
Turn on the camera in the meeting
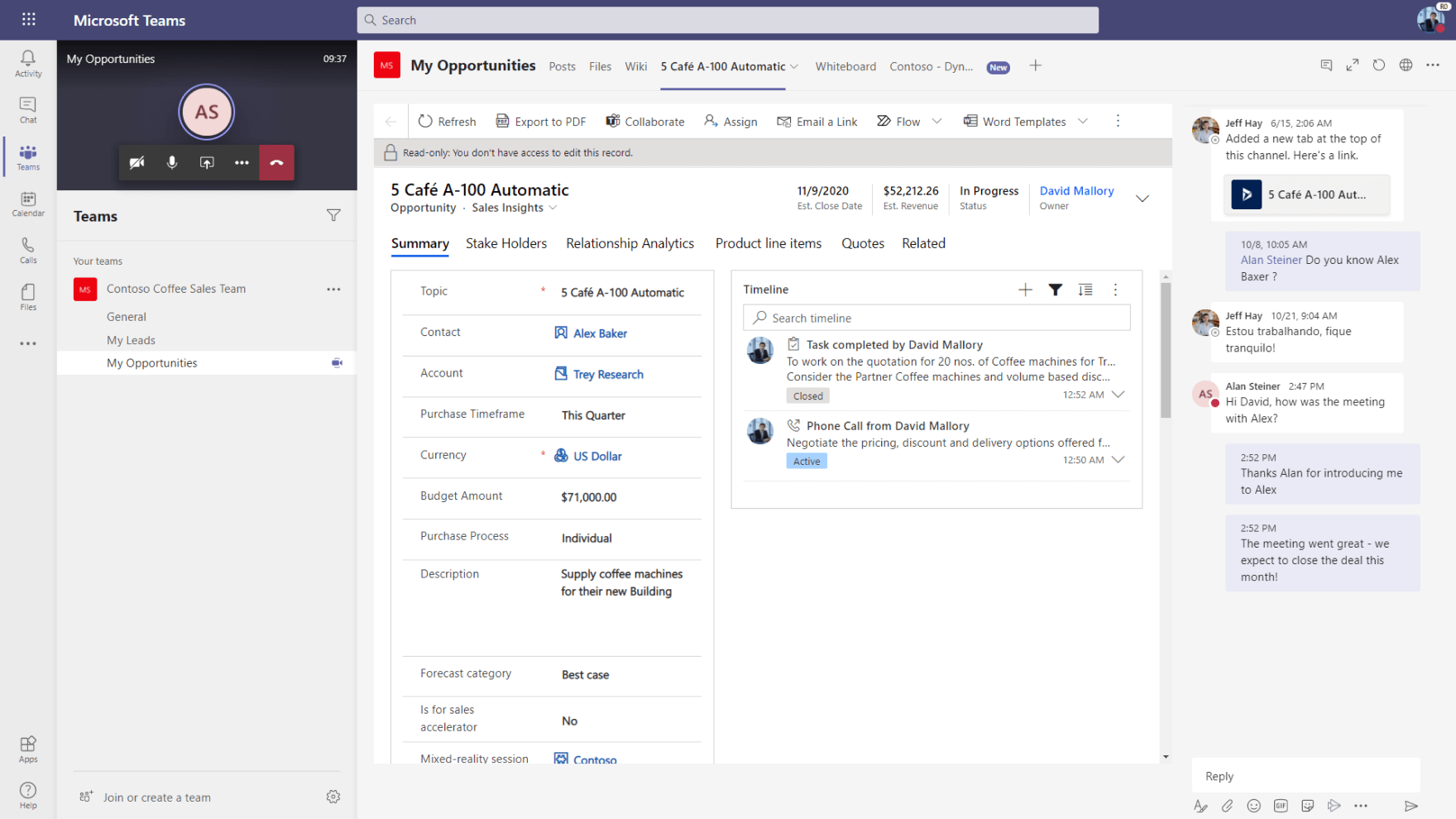tap(137, 162)
